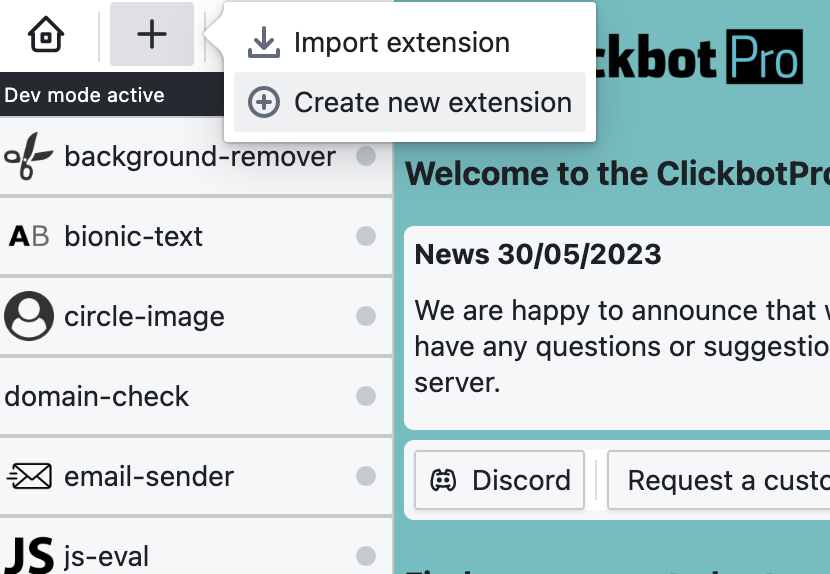Toggle the status dot on bionic-text
Image resolution: width=830 pixels, height=574 pixels.
point(366,236)
